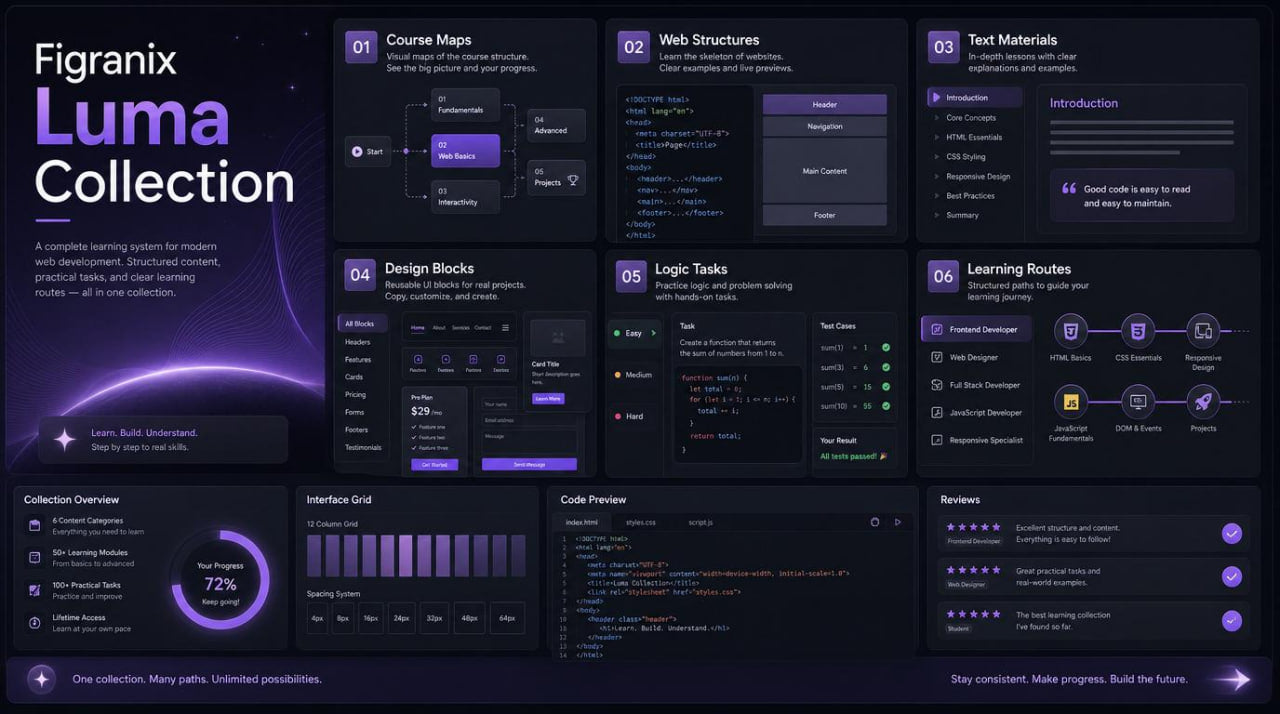Select the Medium difficulty option
This screenshot has height=714, width=1280.
636,375
